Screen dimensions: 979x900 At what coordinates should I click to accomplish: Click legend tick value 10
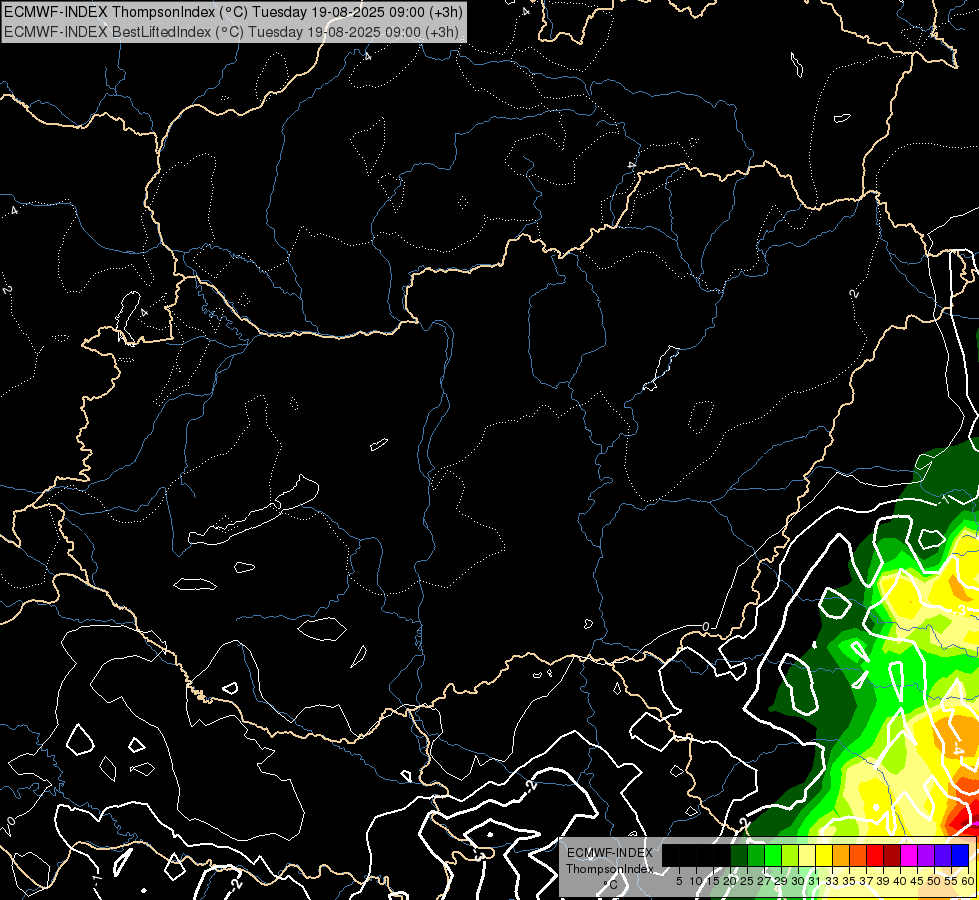point(696,881)
